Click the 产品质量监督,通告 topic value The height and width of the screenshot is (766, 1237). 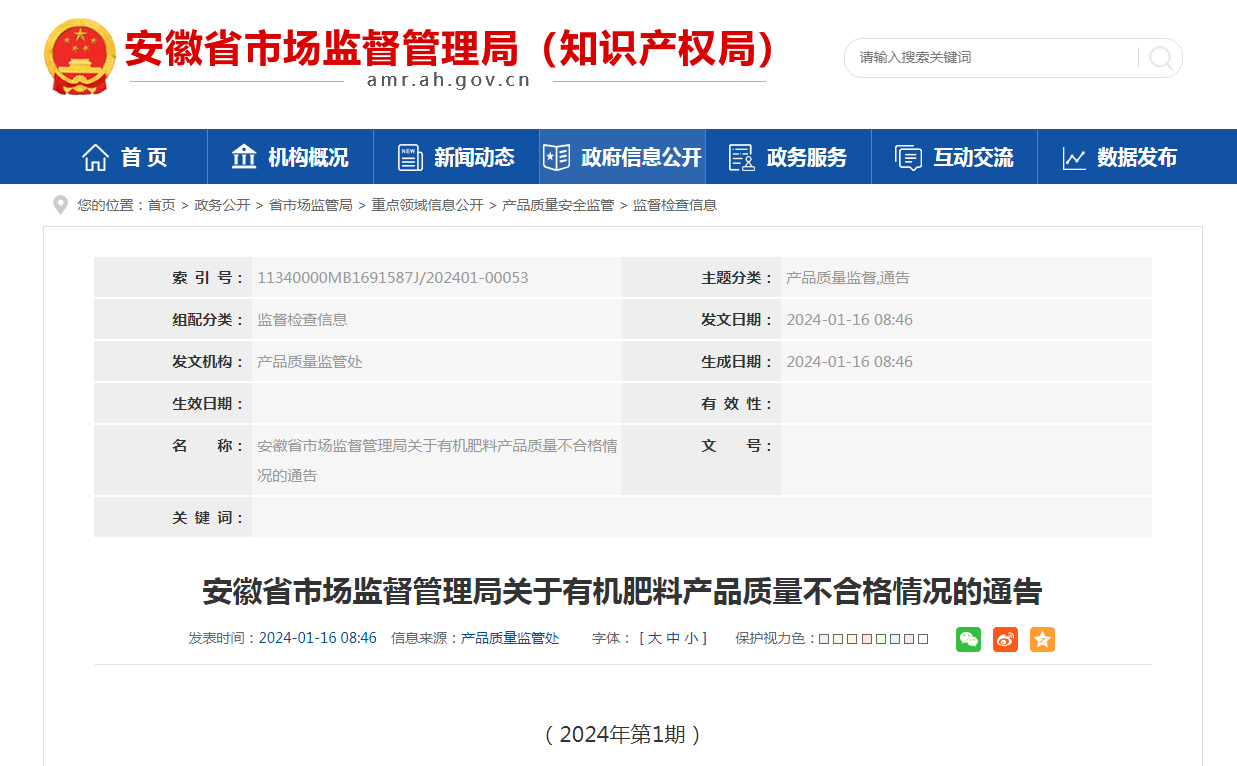click(x=848, y=278)
